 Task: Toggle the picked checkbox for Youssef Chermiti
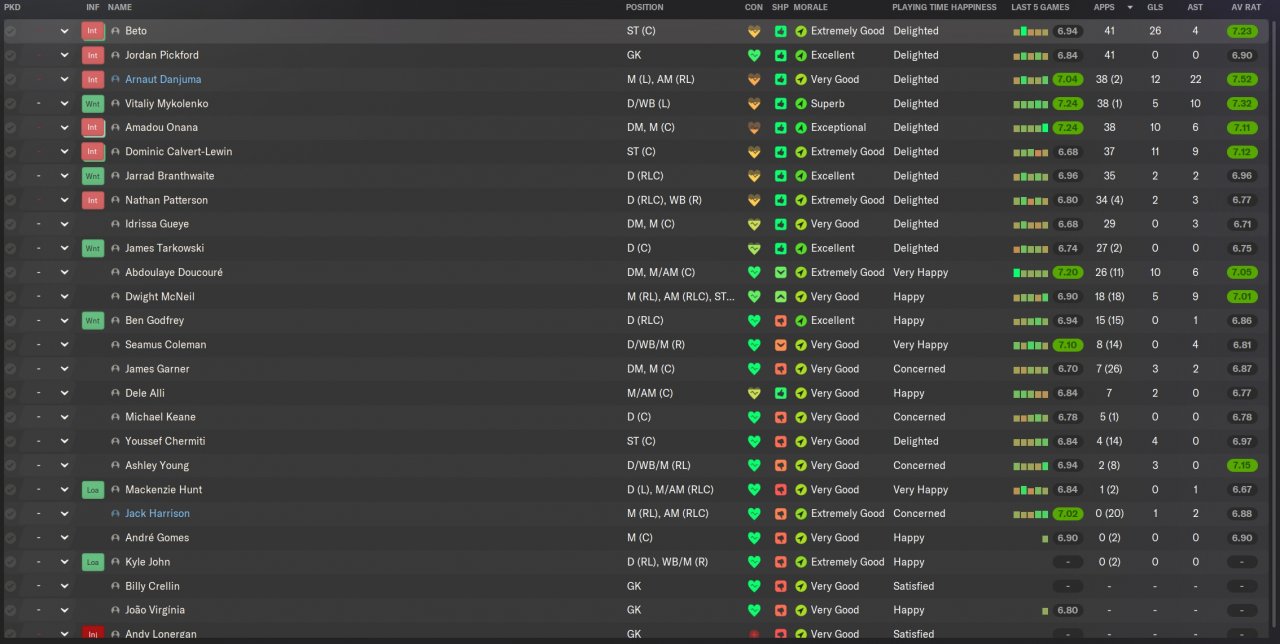click(10, 441)
